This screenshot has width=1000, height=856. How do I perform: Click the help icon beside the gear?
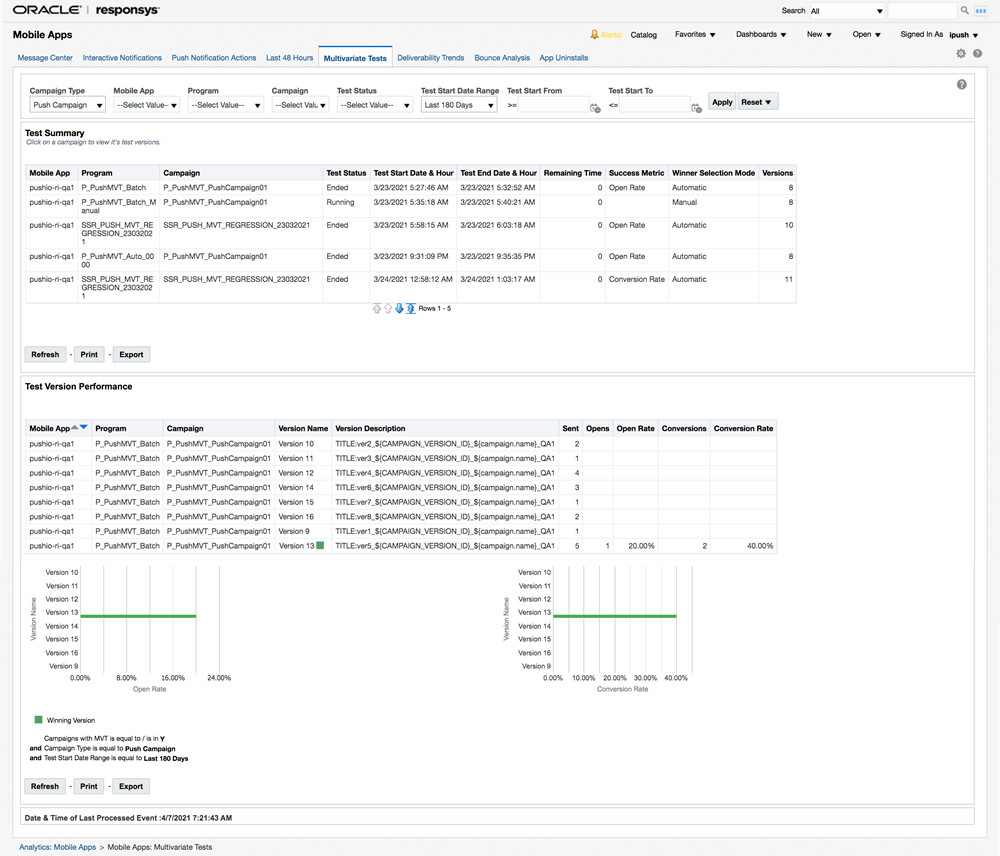tap(976, 53)
